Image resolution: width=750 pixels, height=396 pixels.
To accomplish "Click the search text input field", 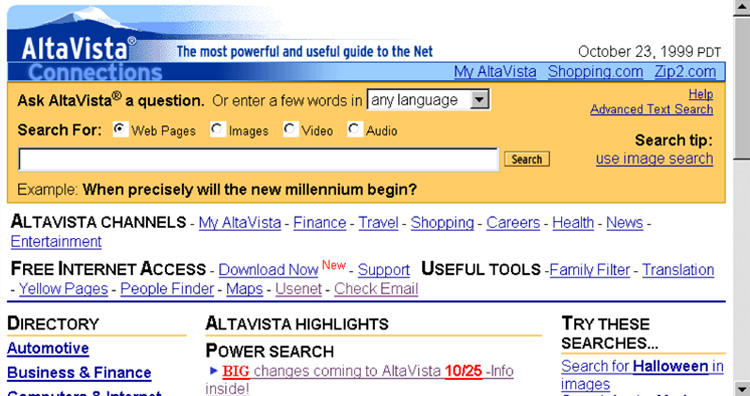I will click(x=258, y=159).
